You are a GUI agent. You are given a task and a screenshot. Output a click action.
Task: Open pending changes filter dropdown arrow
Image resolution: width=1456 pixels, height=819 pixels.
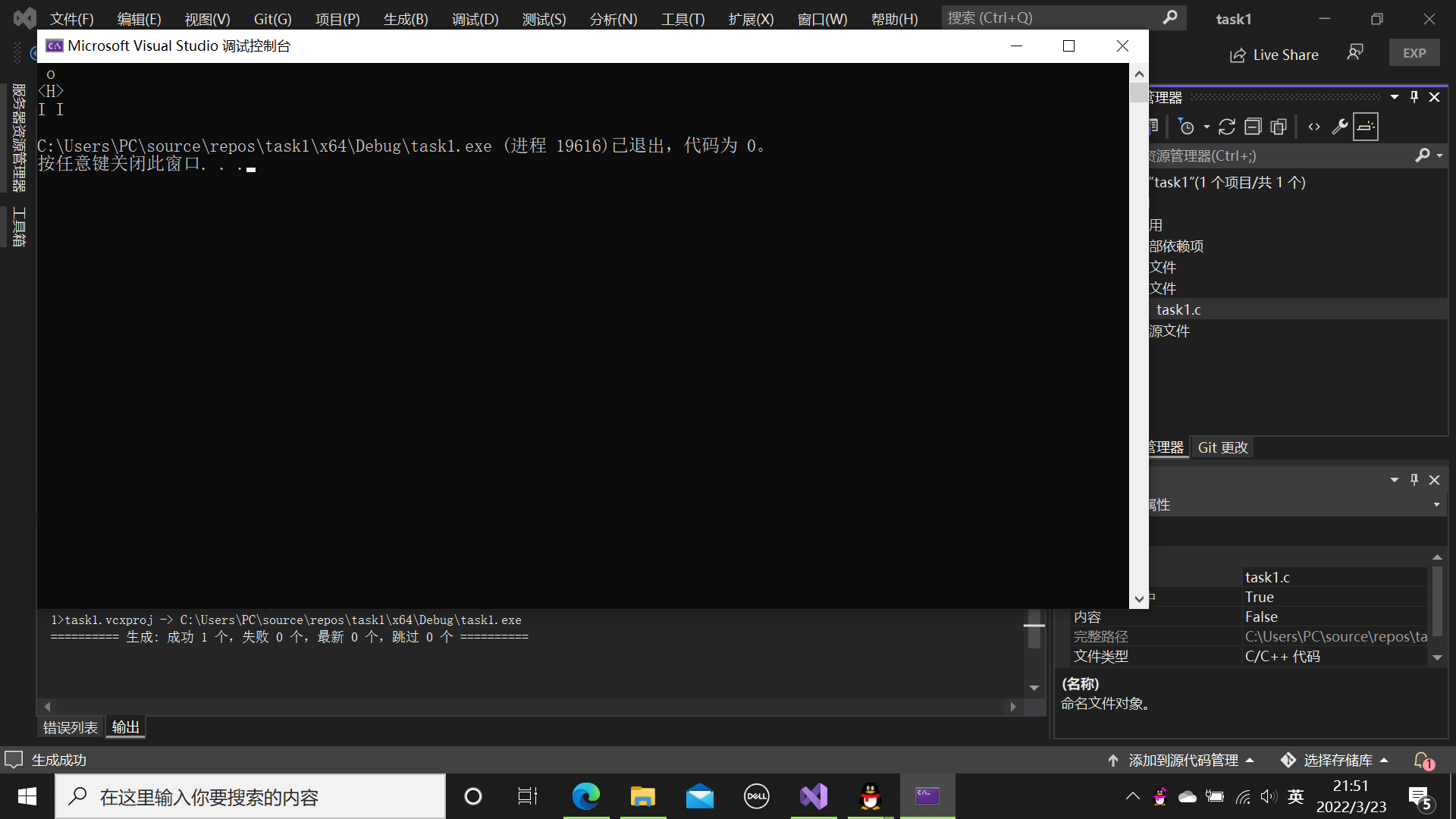point(1207,127)
